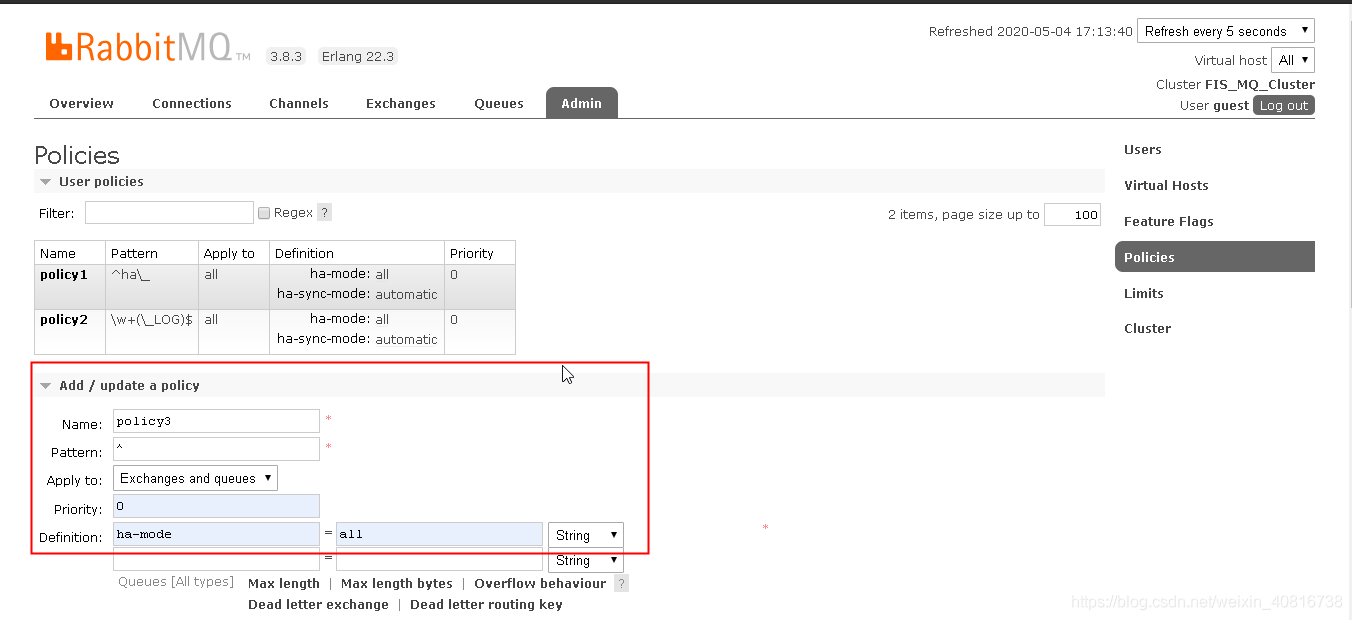The image size is (1352, 620).
Task: Open the Cluster admin section
Action: (1147, 328)
